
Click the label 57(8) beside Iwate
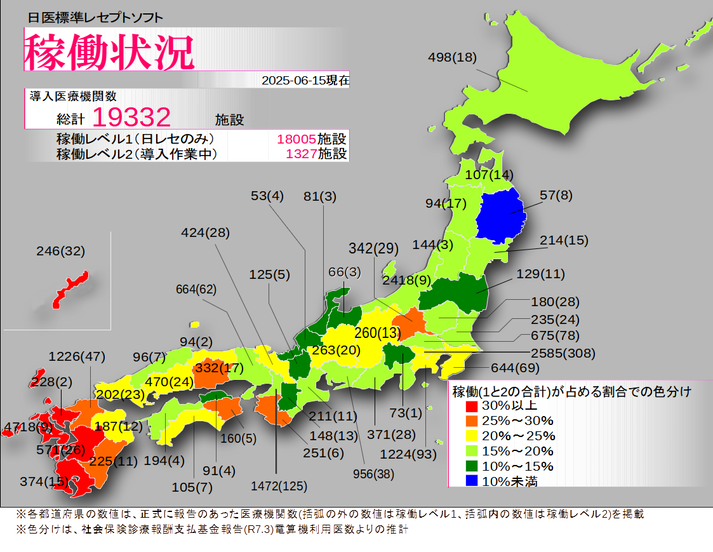(556, 195)
